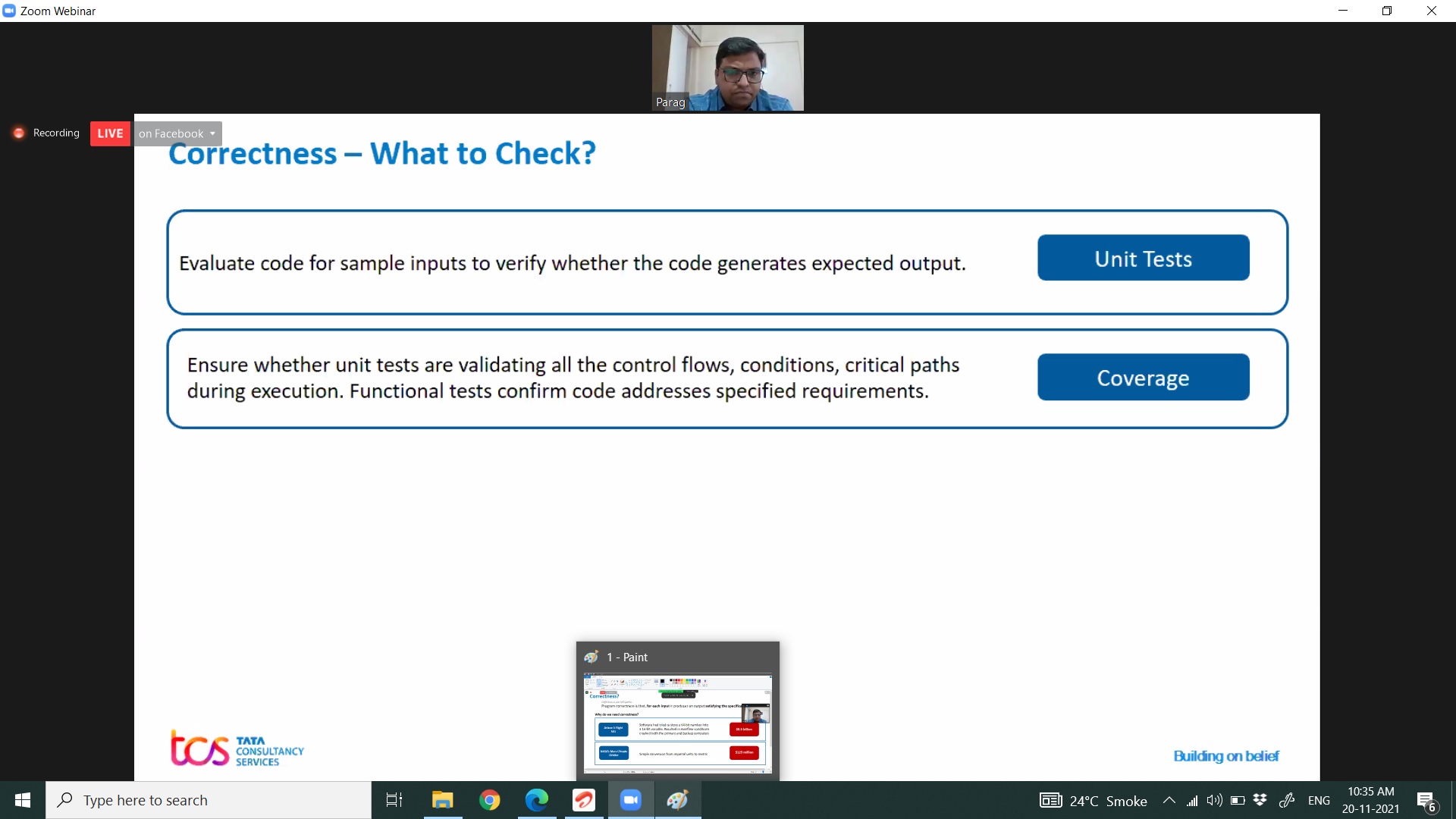1456x819 pixels.
Task: Open the Windows Start menu
Action: (x=23, y=800)
